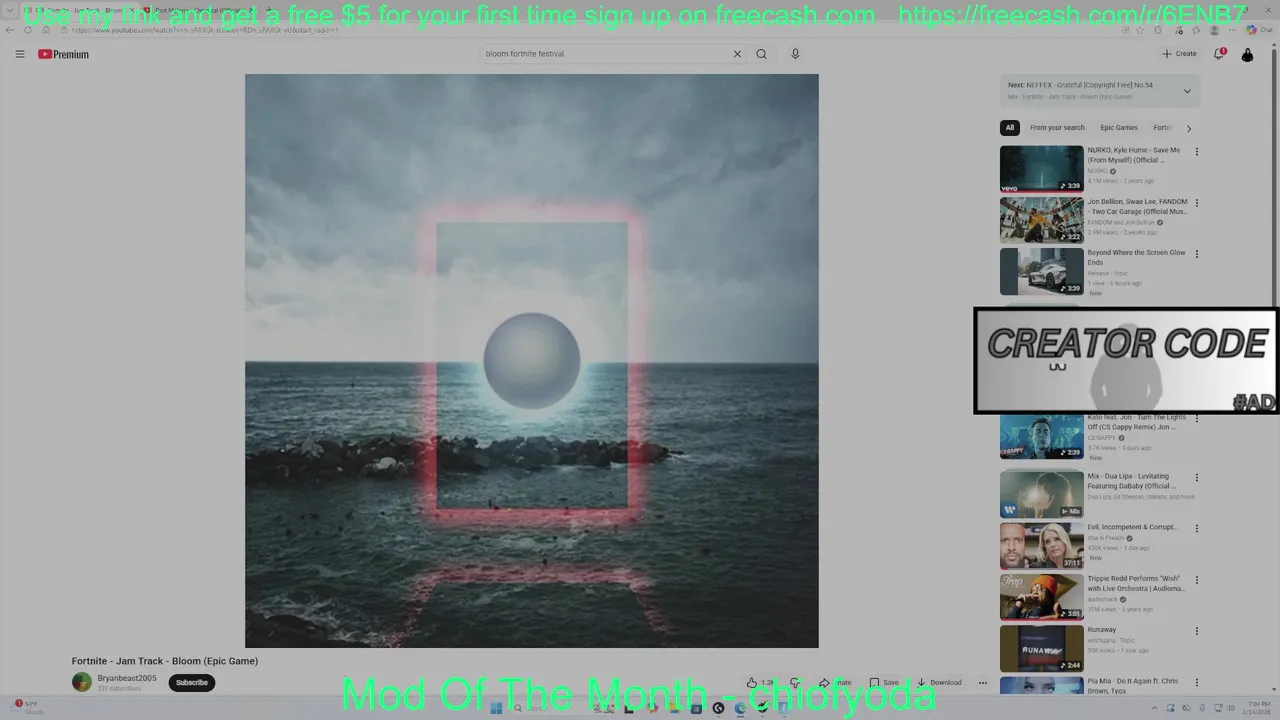Click the NURKO Save Me video title
The height and width of the screenshot is (720, 1280).
click(x=1134, y=155)
